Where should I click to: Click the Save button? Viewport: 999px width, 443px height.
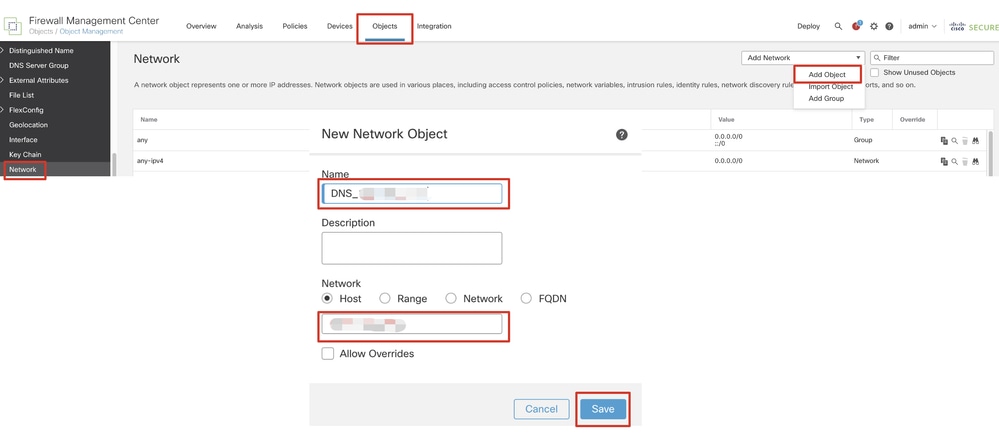coord(603,409)
